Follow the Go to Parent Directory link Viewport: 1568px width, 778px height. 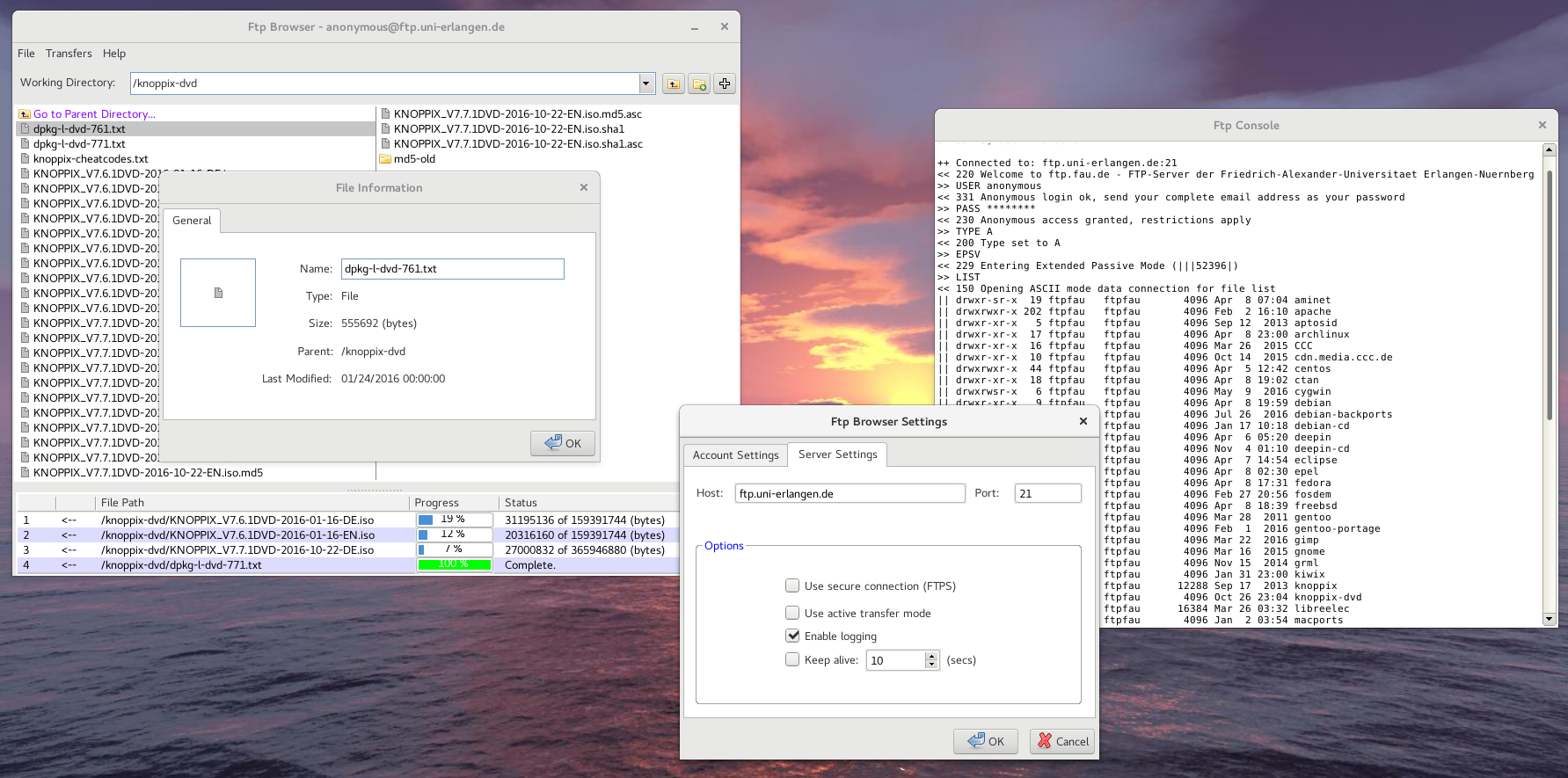[94, 114]
